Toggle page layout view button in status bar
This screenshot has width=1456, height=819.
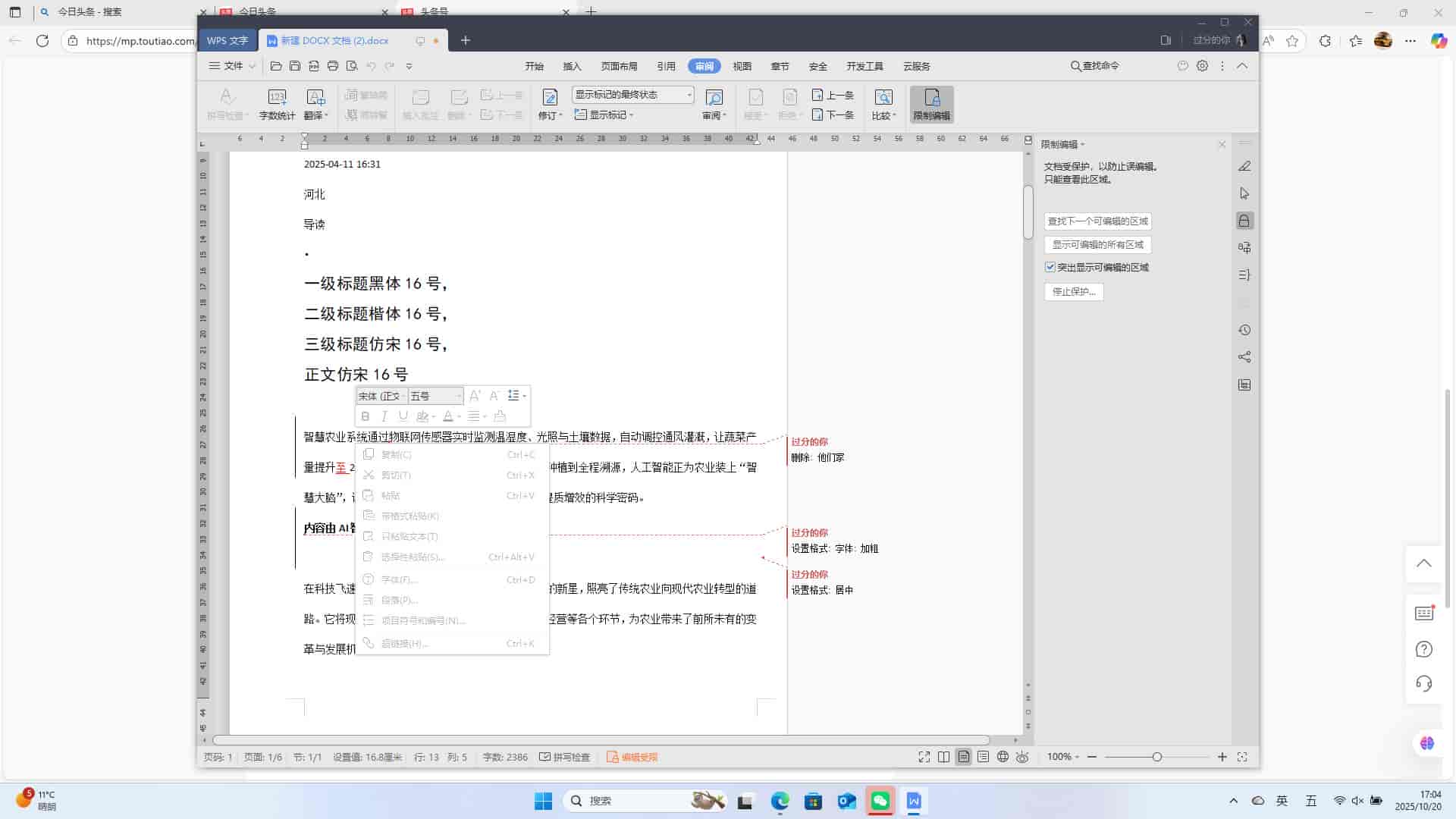(963, 757)
